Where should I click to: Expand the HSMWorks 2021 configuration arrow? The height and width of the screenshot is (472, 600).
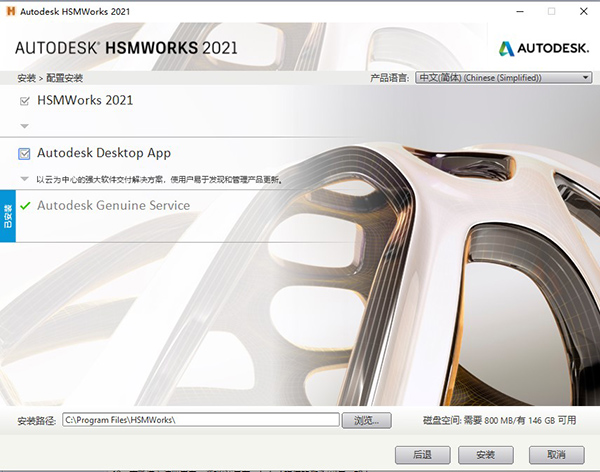click(25, 126)
